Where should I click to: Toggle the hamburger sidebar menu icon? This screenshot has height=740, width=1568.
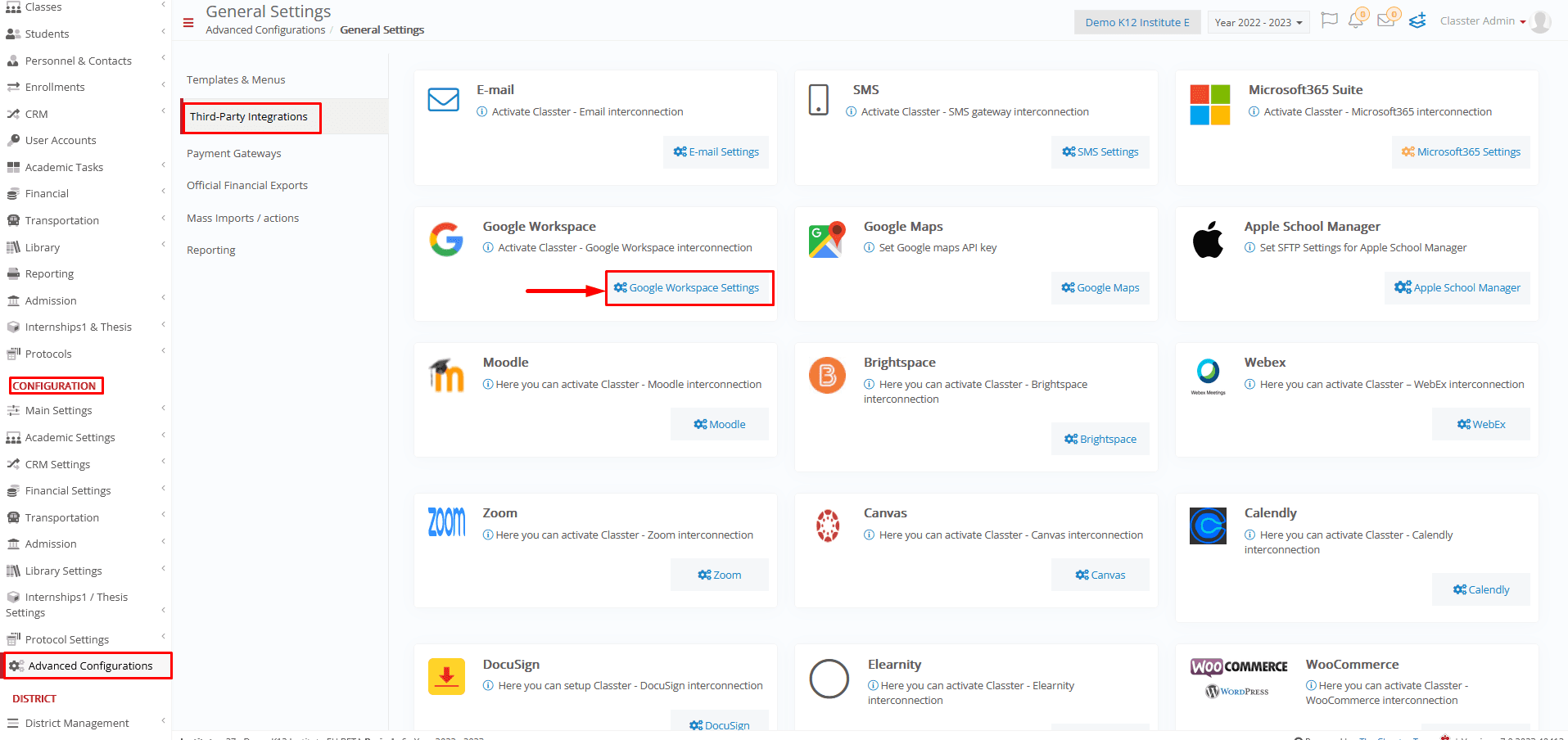click(x=188, y=23)
